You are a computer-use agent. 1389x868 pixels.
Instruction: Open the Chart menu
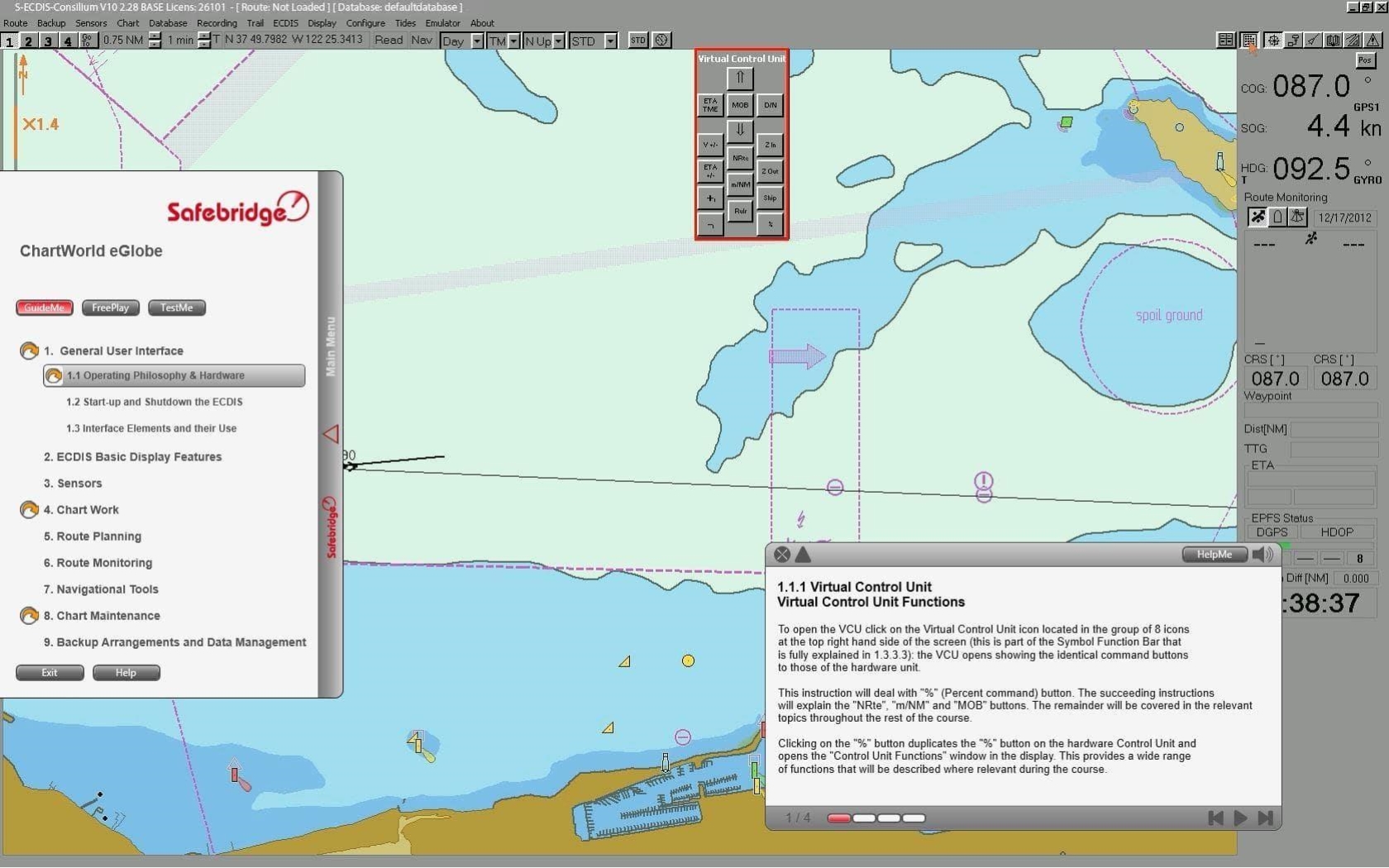(127, 23)
